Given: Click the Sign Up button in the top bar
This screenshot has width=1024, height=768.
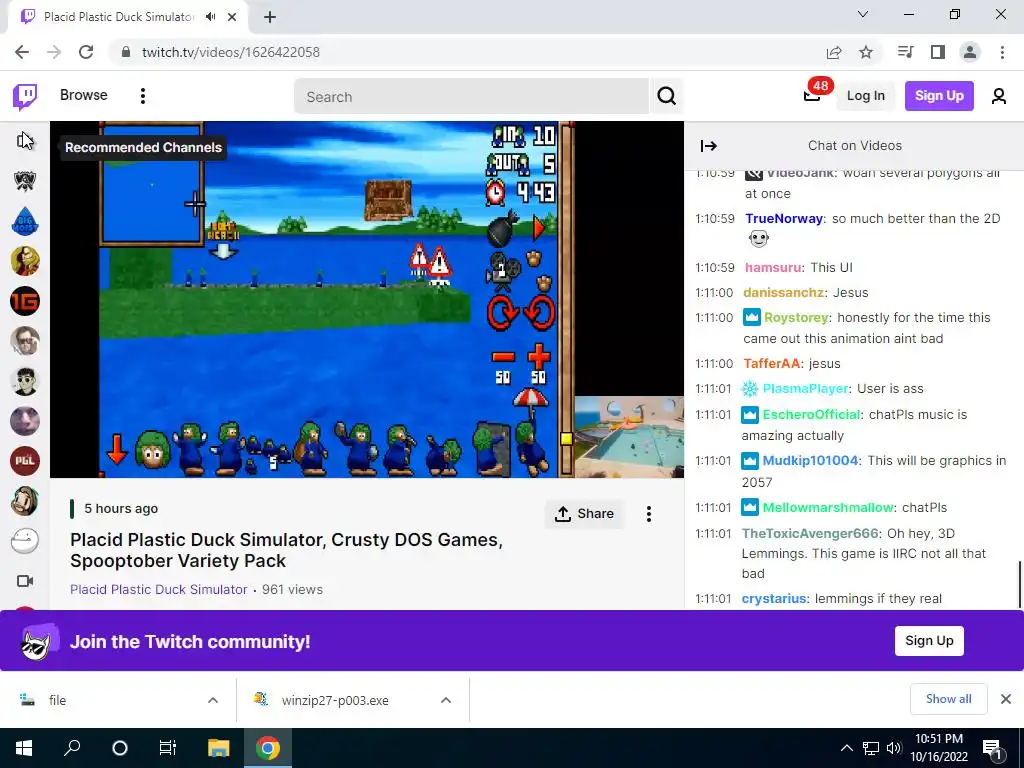Looking at the screenshot, I should tap(939, 96).
